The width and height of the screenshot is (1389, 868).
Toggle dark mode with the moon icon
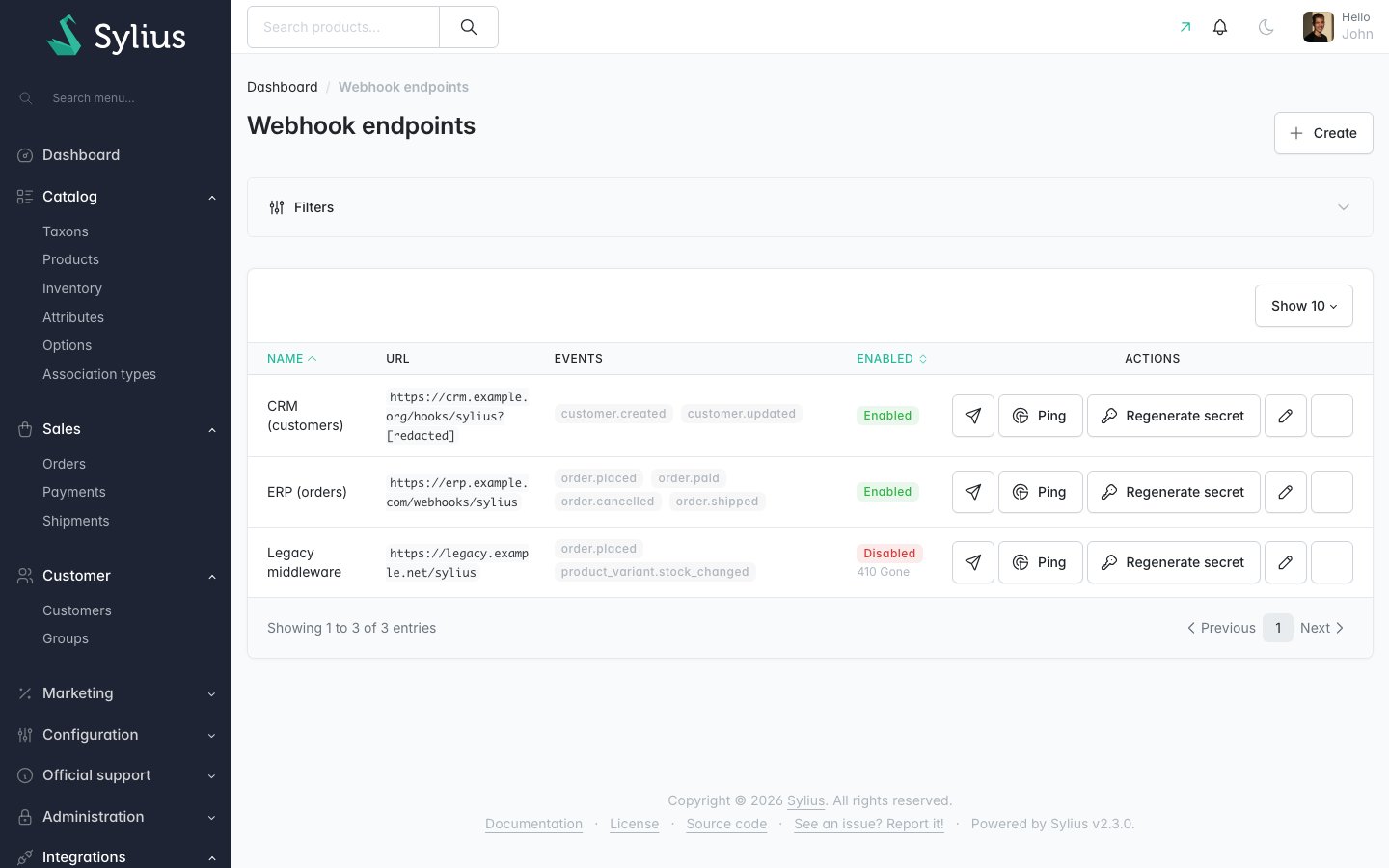point(1266,27)
